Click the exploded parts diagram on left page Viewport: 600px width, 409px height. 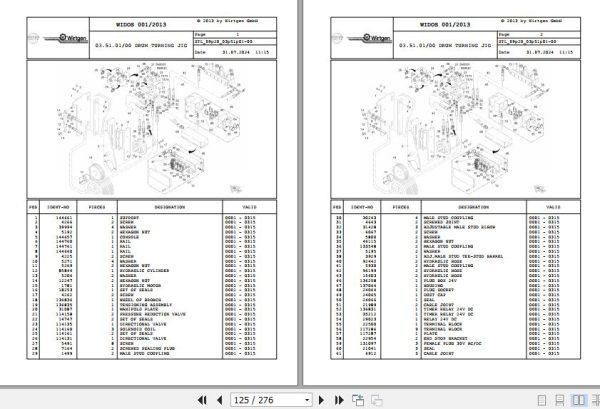[152, 129]
